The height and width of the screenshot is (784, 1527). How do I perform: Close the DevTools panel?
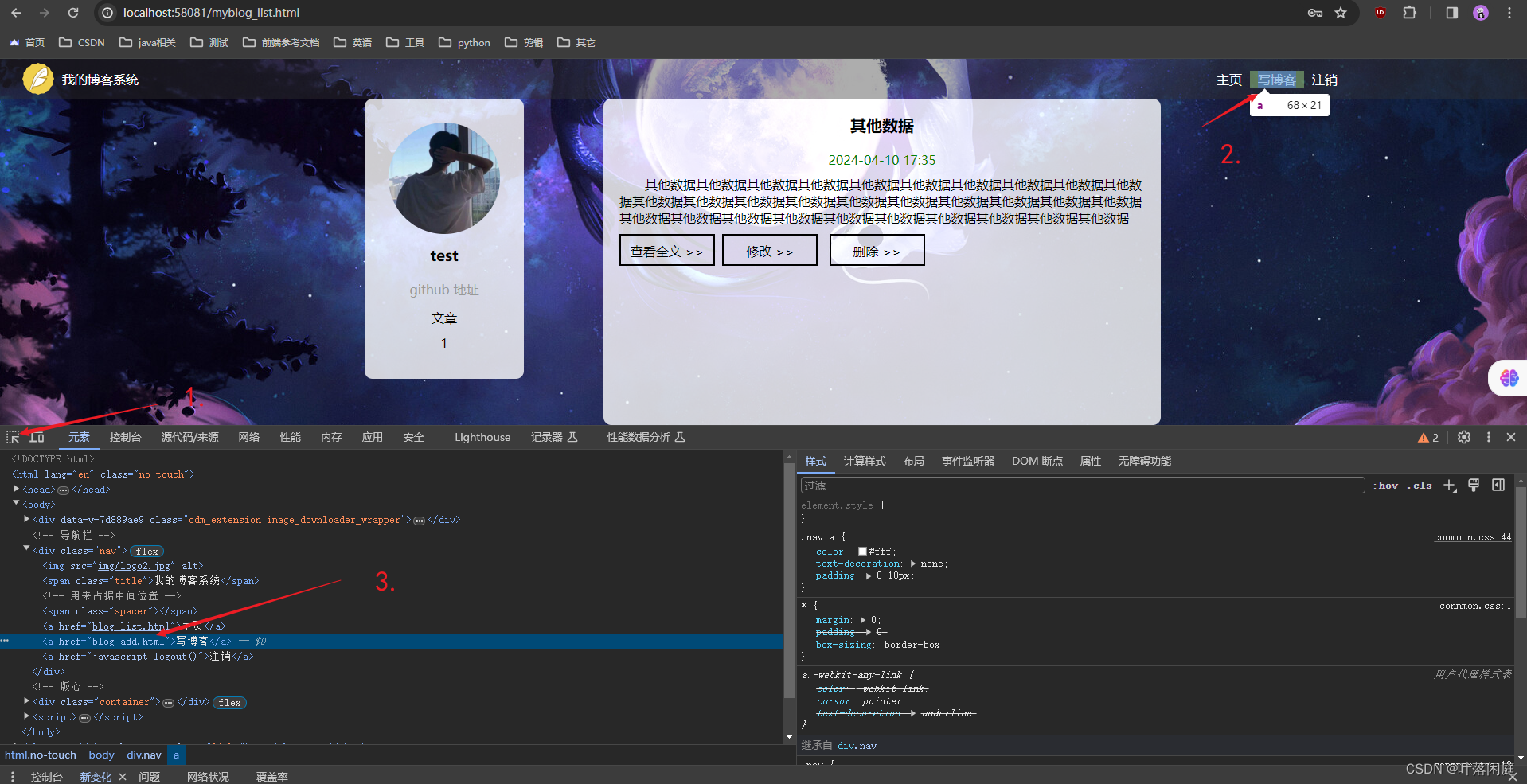[1510, 437]
